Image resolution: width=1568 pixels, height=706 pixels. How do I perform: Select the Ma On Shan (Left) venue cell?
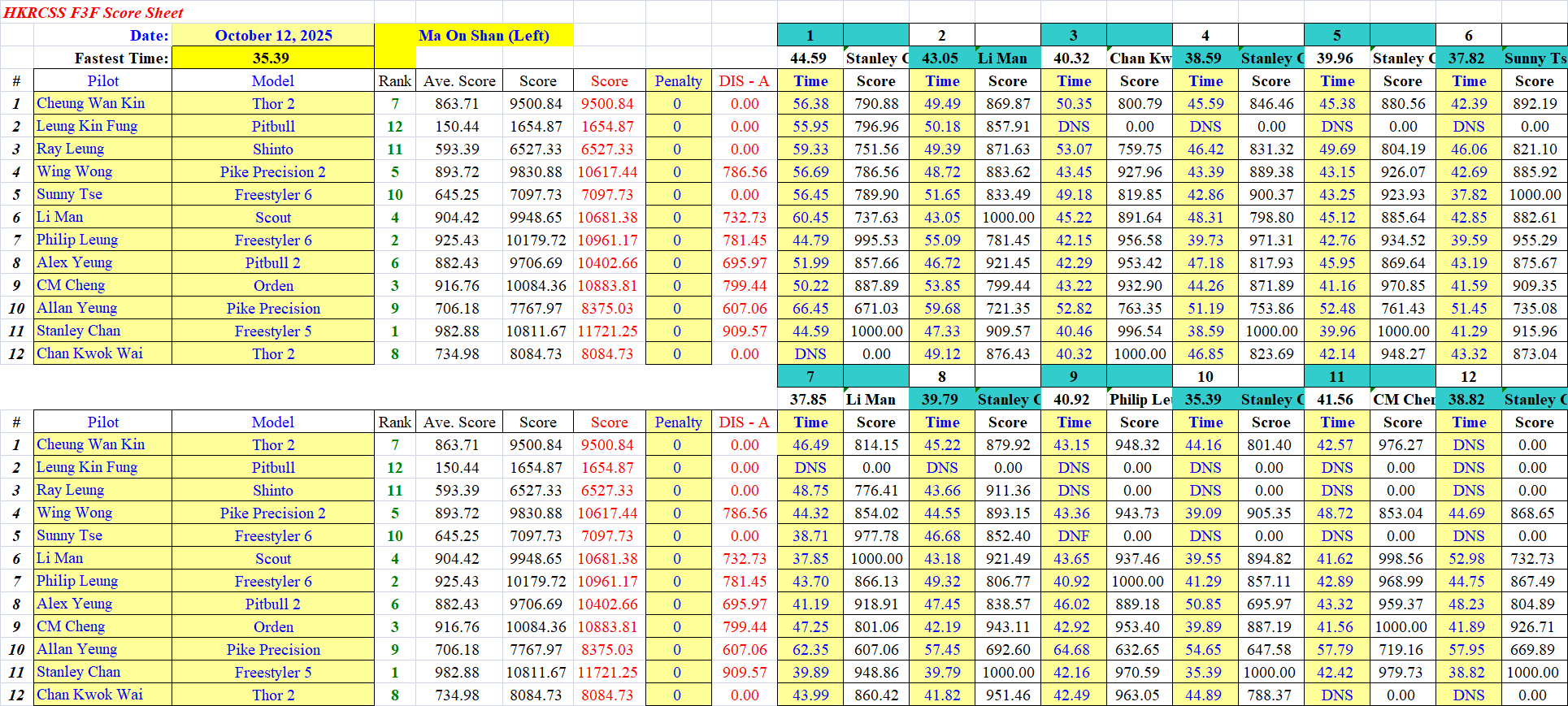[484, 35]
